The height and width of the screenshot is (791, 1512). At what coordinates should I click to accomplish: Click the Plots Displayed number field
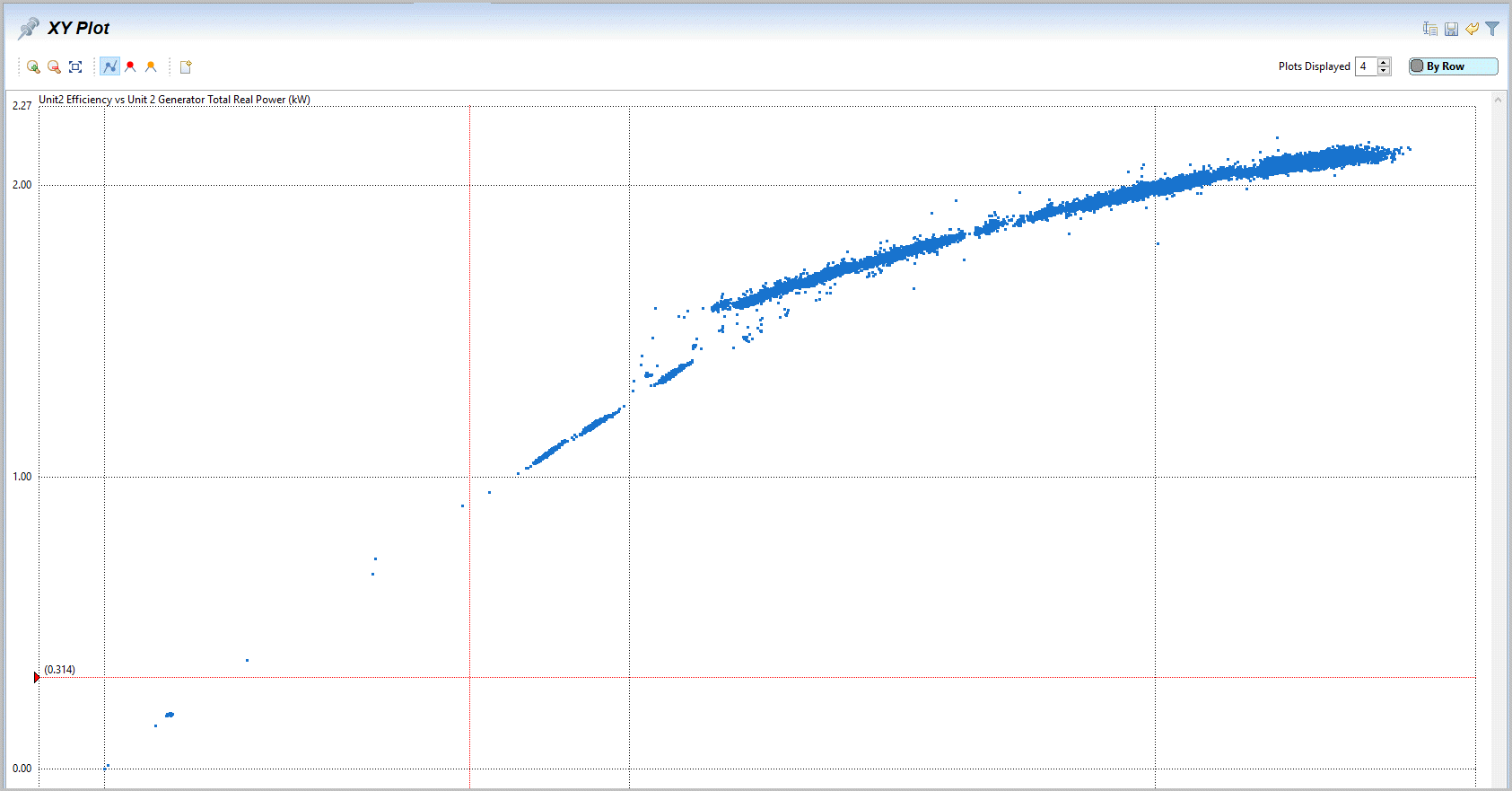coord(1366,66)
